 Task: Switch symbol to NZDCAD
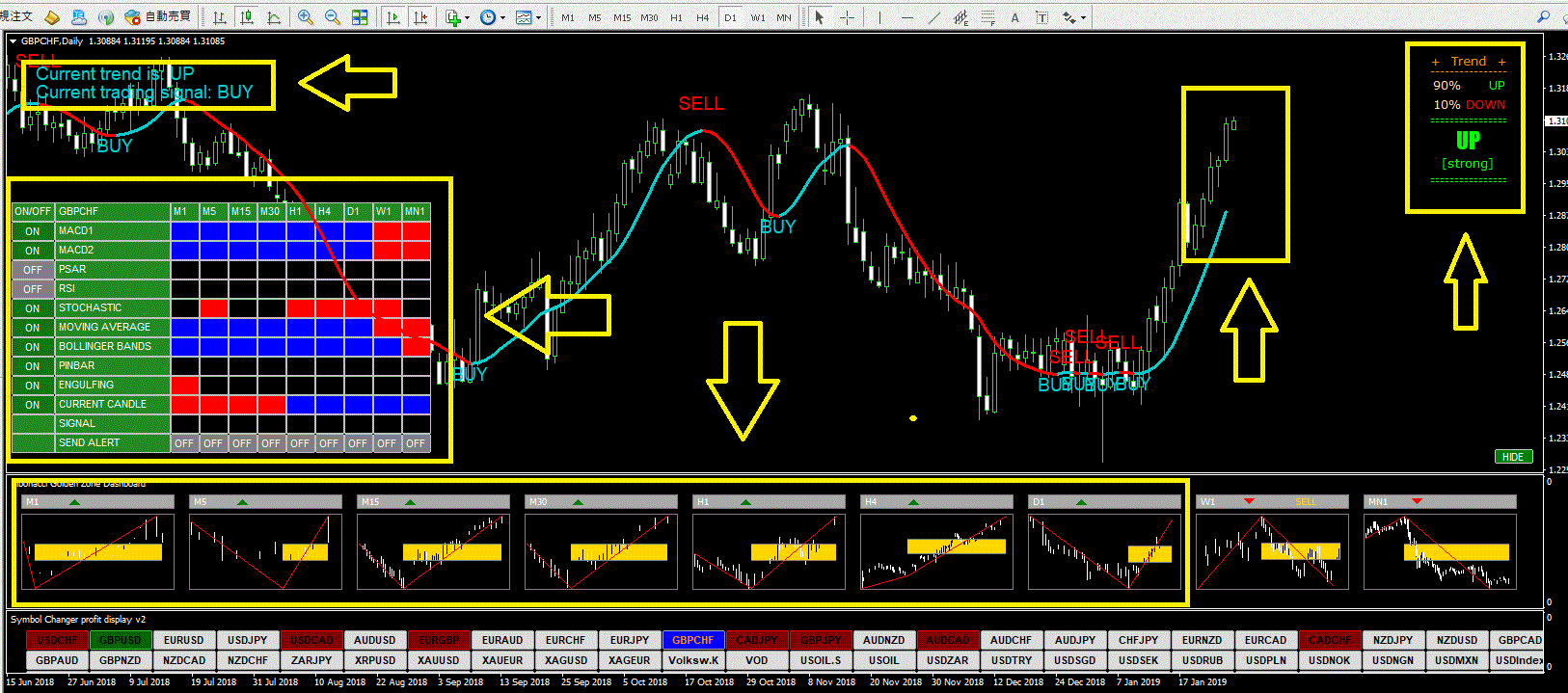pos(184,660)
